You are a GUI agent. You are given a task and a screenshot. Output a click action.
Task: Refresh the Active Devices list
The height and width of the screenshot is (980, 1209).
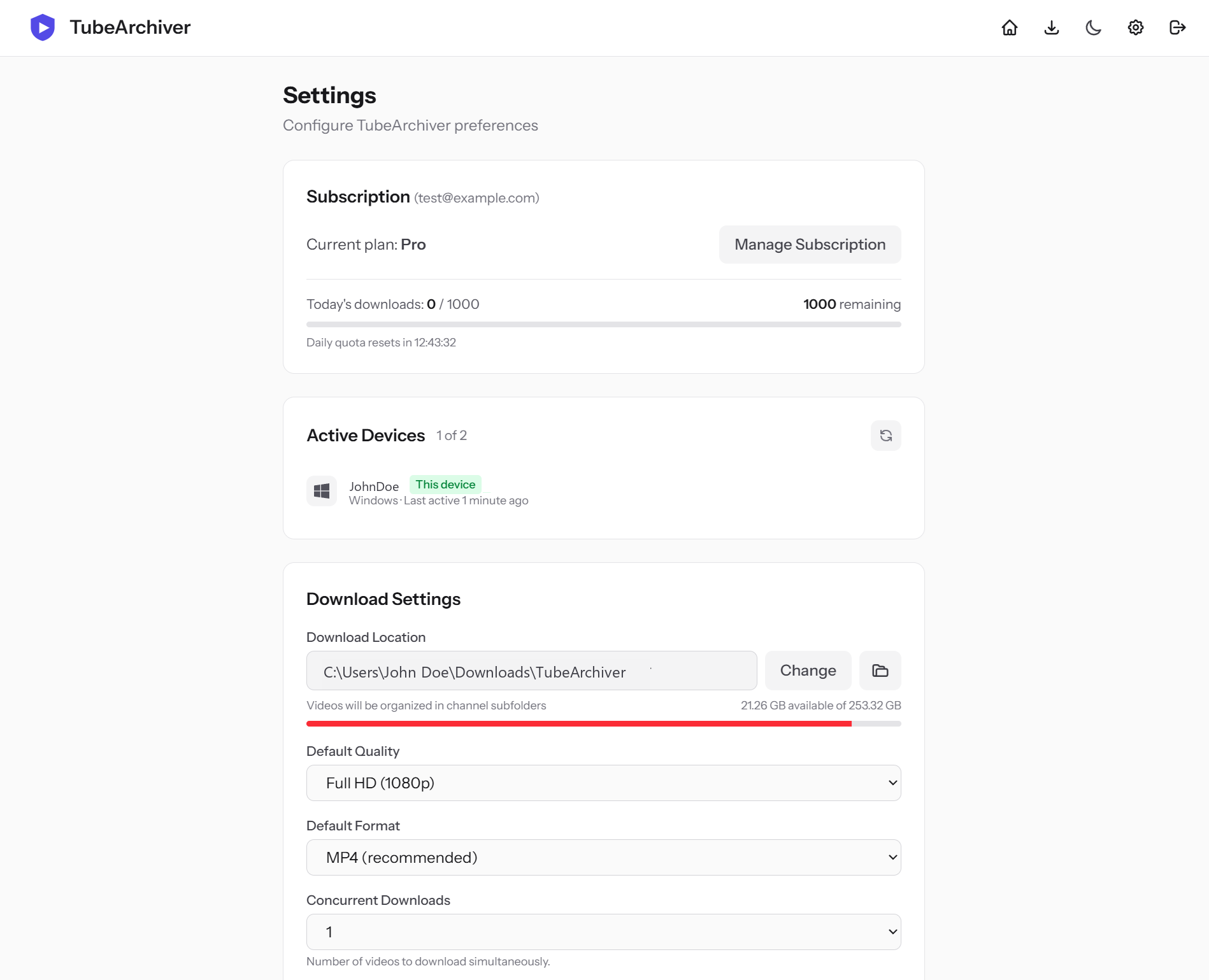[x=885, y=436]
